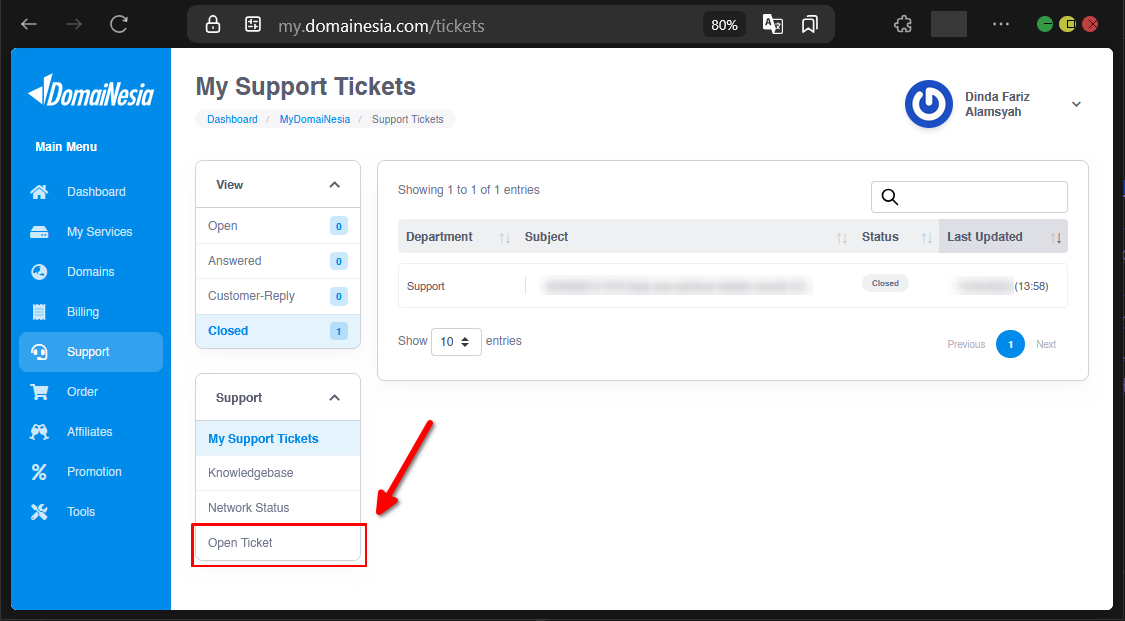This screenshot has height=621, width=1125.
Task: Filter tickets by Closed status
Action: point(278,331)
